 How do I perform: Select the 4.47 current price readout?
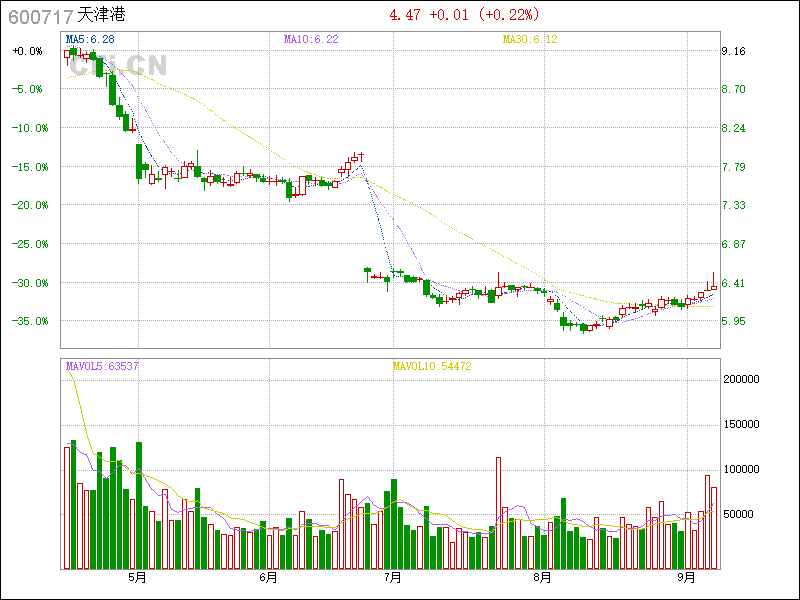[x=405, y=15]
